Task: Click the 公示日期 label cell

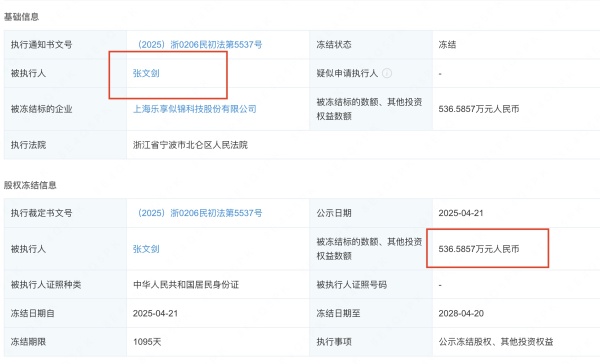Action: (371, 213)
